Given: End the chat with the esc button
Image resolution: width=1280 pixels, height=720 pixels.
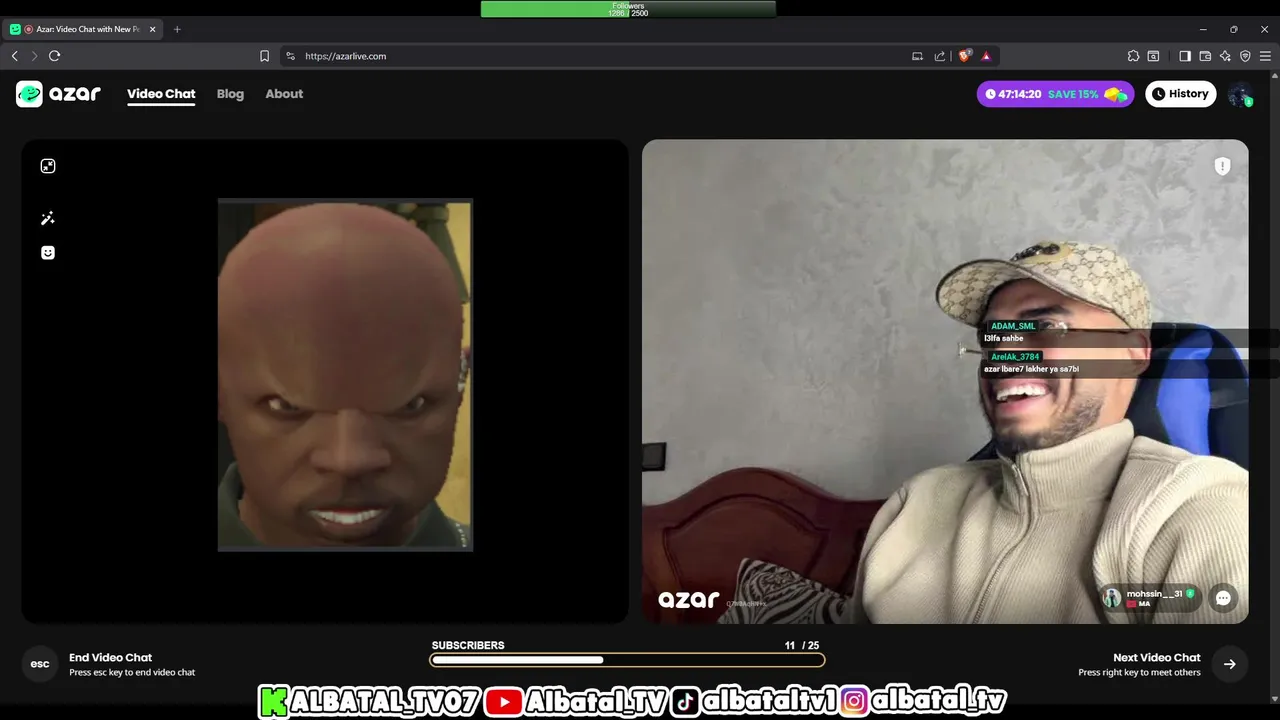Looking at the screenshot, I should click(x=40, y=664).
